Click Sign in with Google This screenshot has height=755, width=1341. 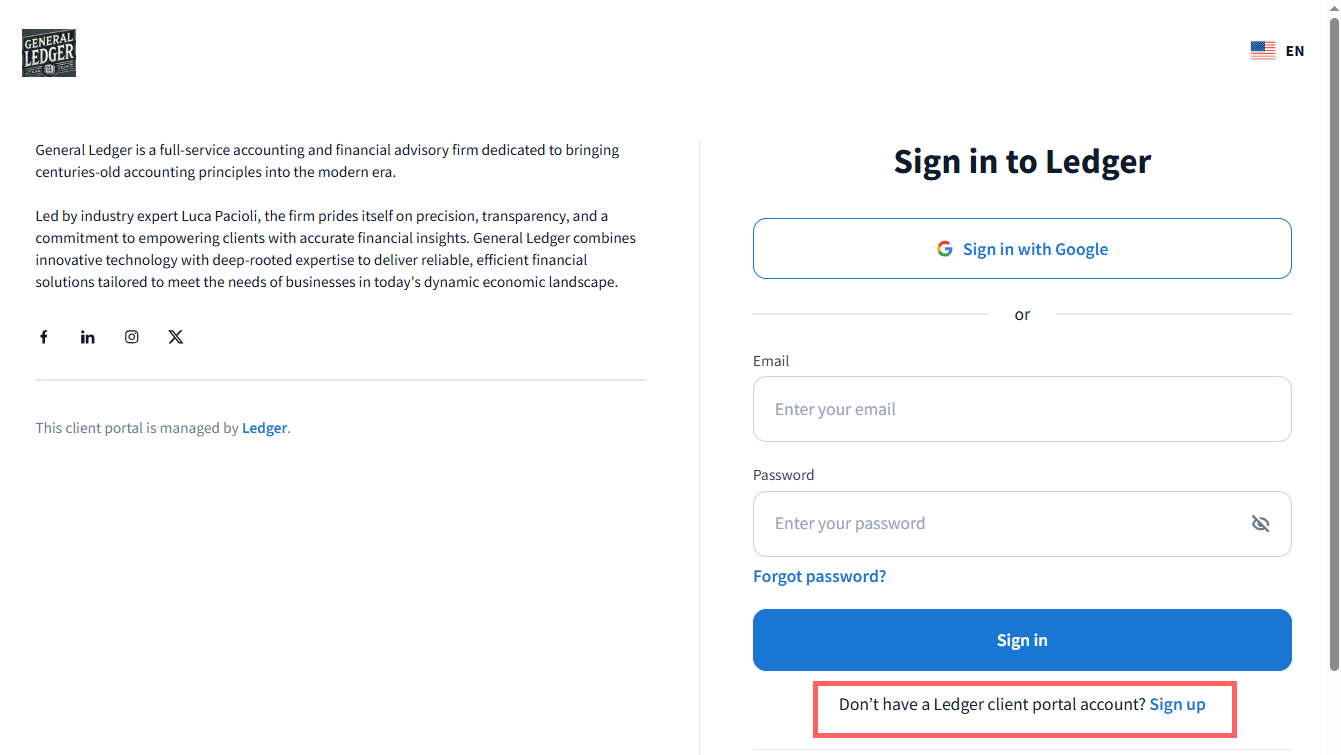point(1022,249)
